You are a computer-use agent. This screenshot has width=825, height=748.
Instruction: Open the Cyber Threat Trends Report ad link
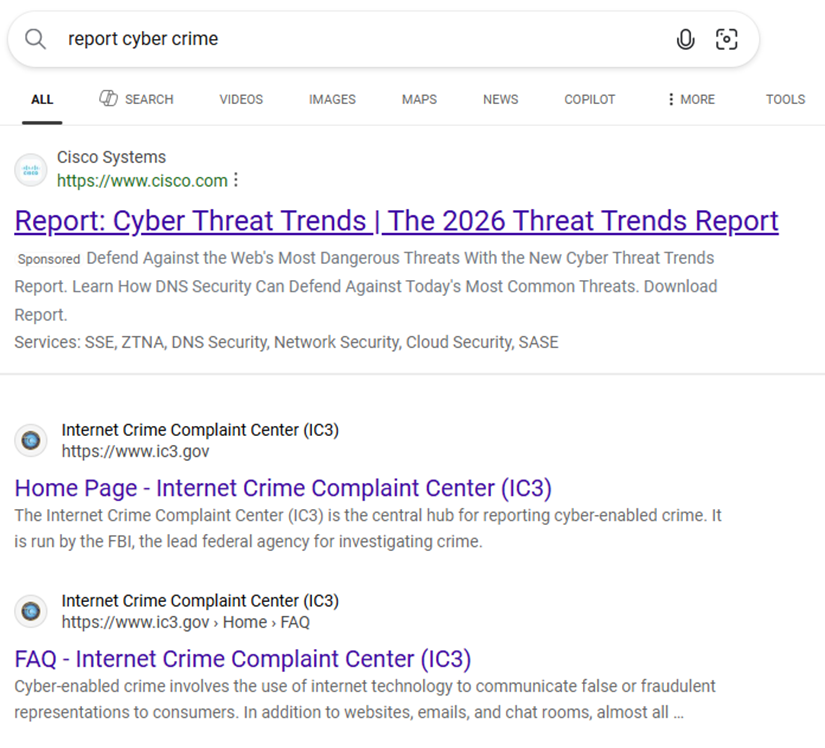click(x=396, y=220)
